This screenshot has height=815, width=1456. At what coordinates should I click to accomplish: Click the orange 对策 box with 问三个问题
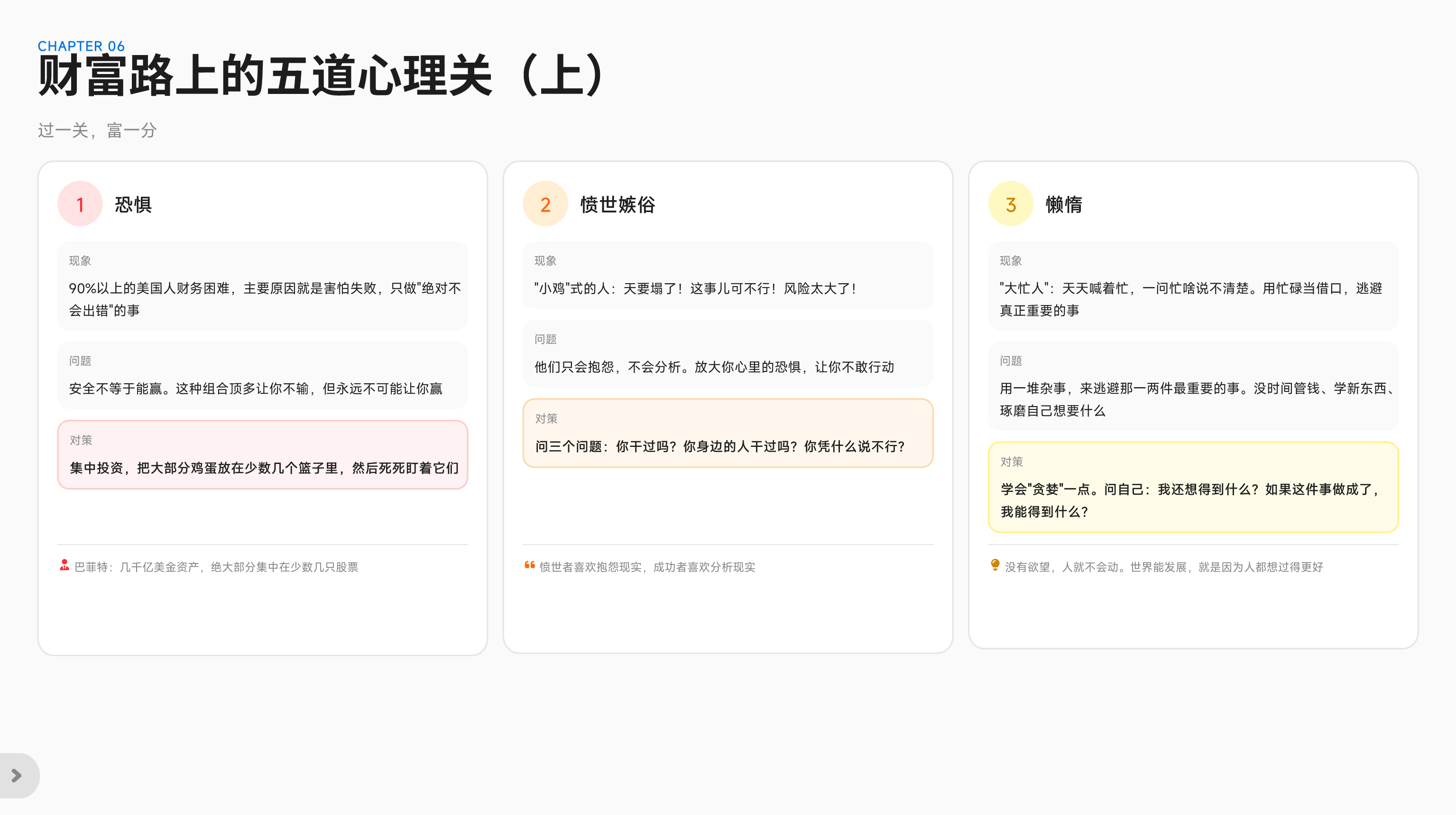click(728, 434)
